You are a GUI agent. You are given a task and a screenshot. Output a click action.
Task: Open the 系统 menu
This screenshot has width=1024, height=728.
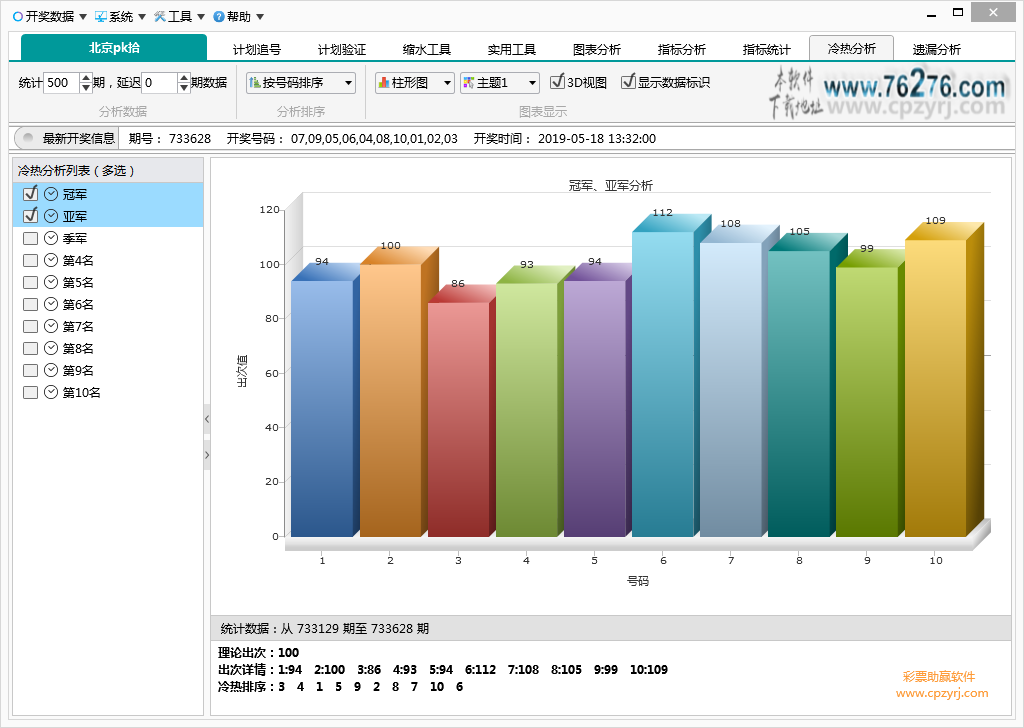tap(121, 16)
